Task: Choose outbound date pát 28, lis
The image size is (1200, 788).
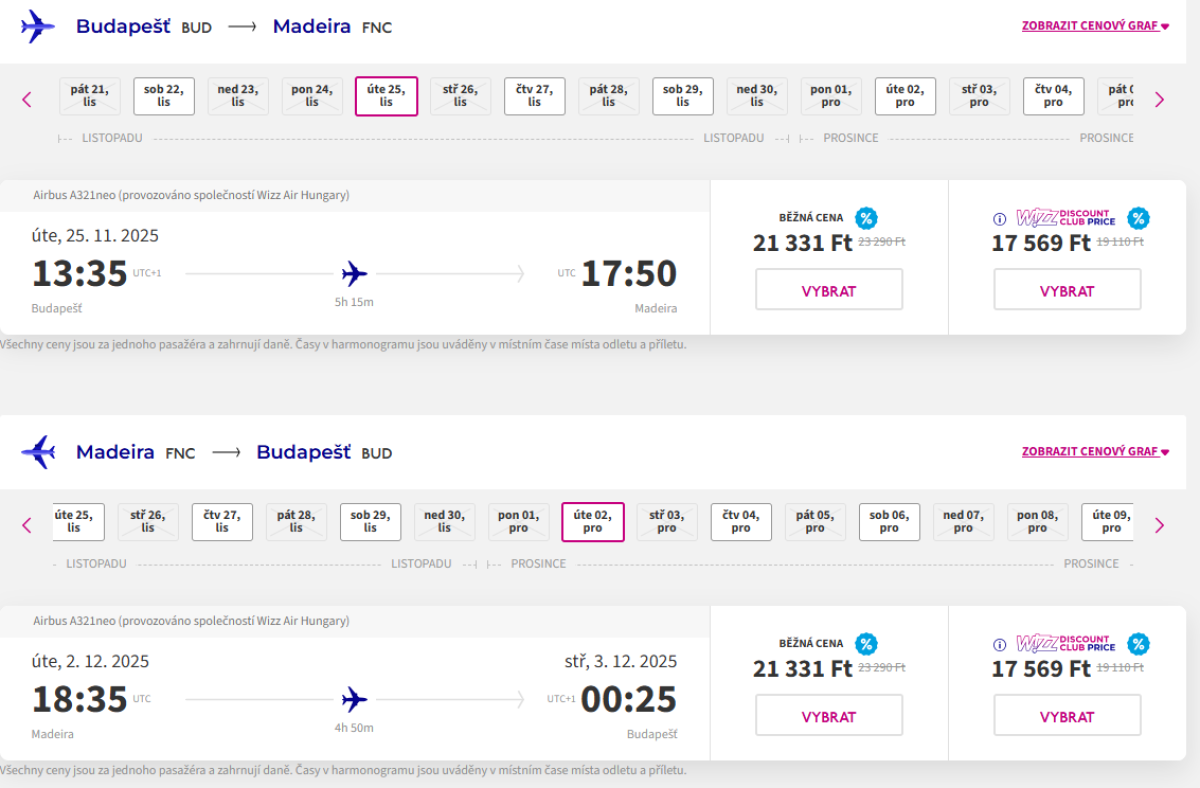Action: [x=608, y=96]
